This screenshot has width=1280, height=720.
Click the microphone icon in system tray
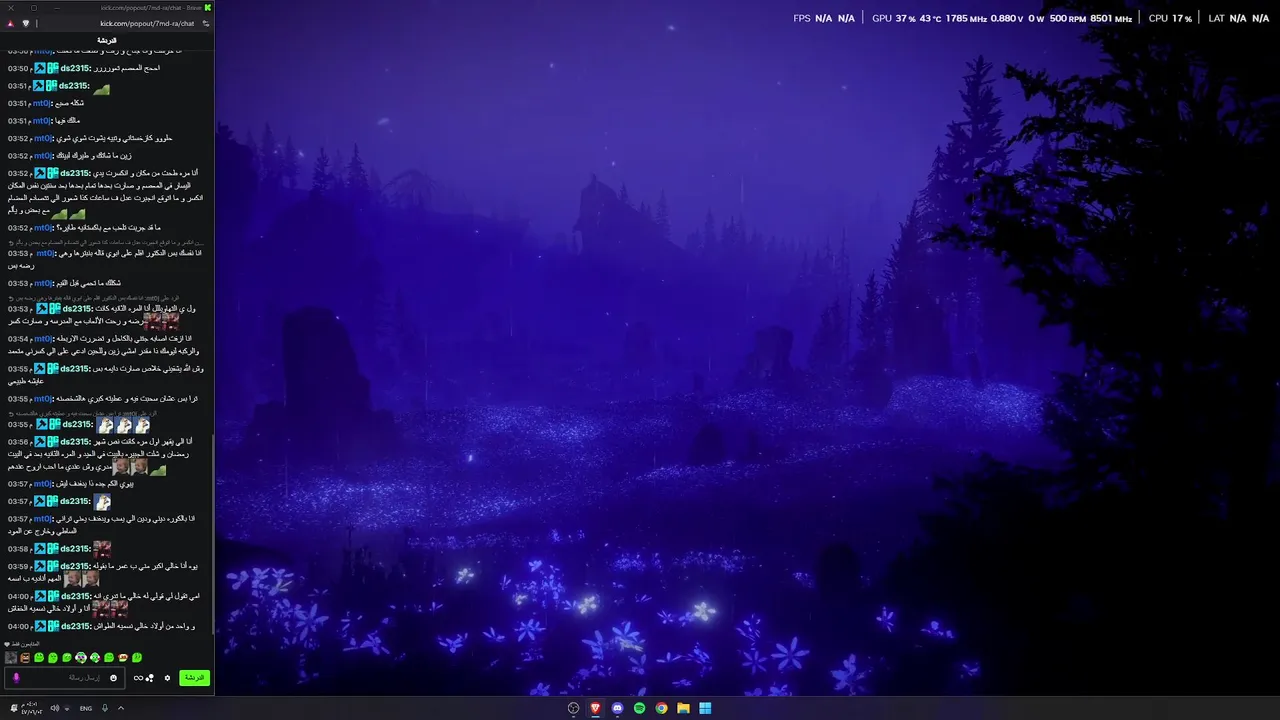point(105,708)
